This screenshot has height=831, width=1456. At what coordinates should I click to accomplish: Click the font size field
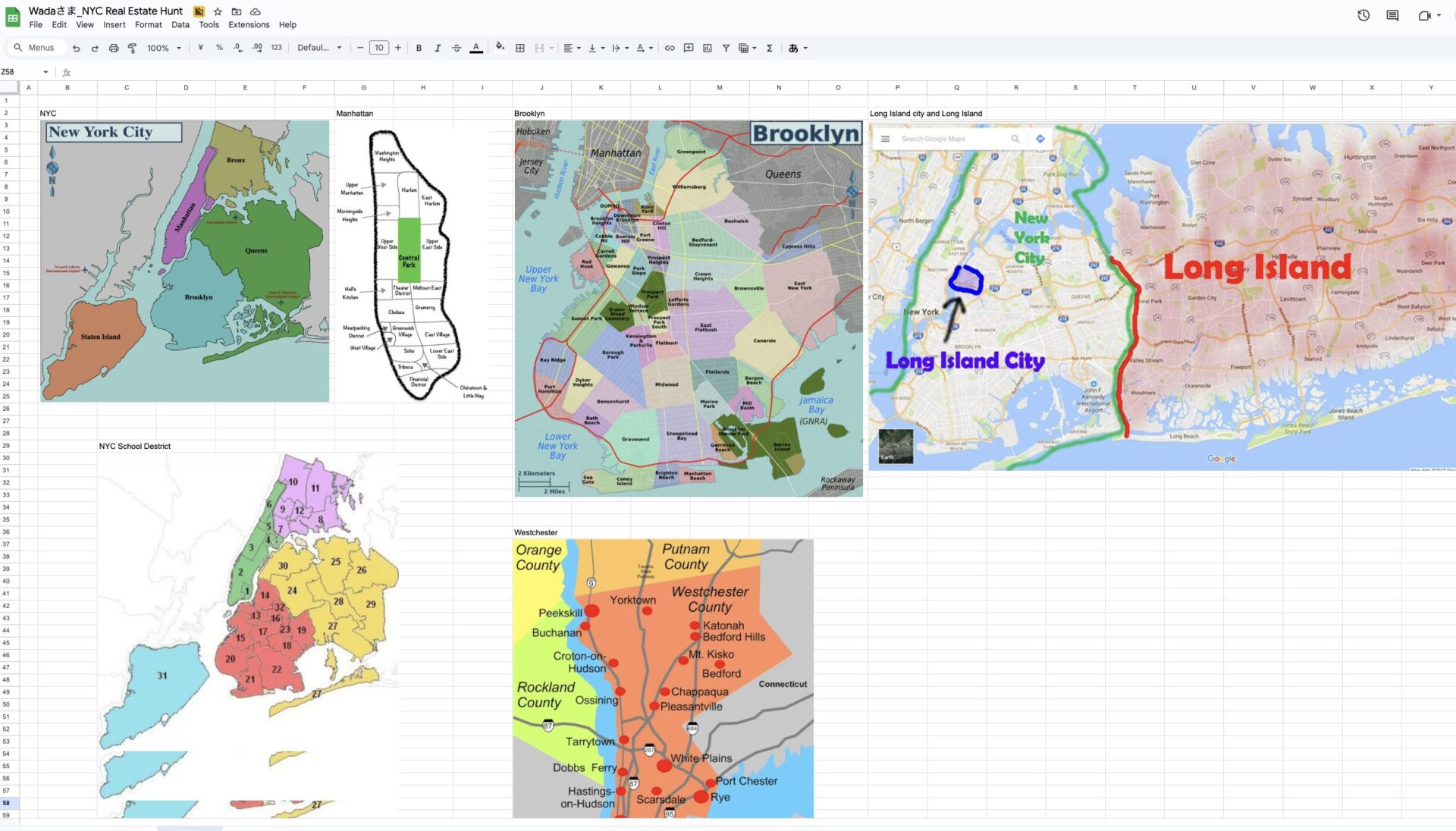point(379,48)
